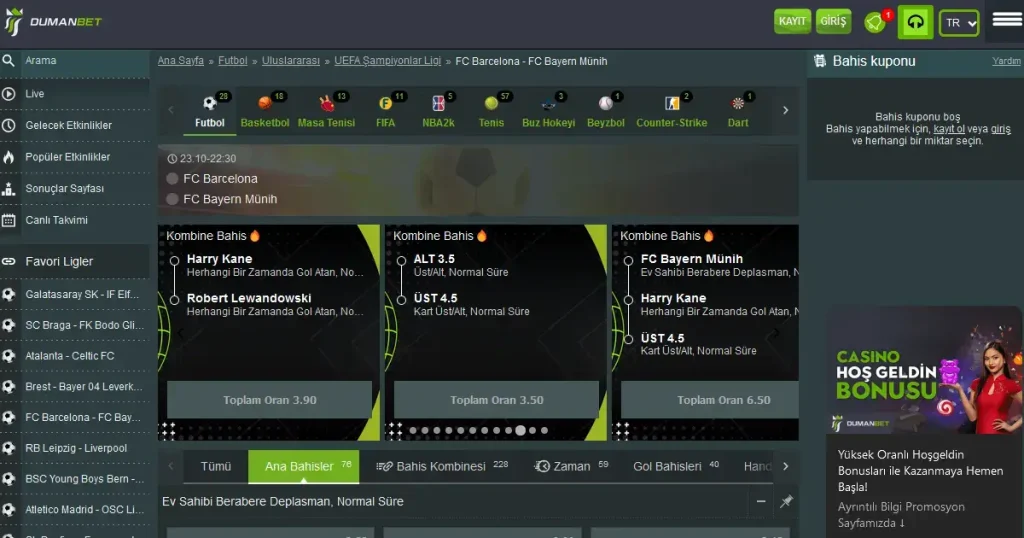Click the GİRİŞ login button
Image resolution: width=1024 pixels, height=538 pixels.
pyautogui.click(x=832, y=21)
